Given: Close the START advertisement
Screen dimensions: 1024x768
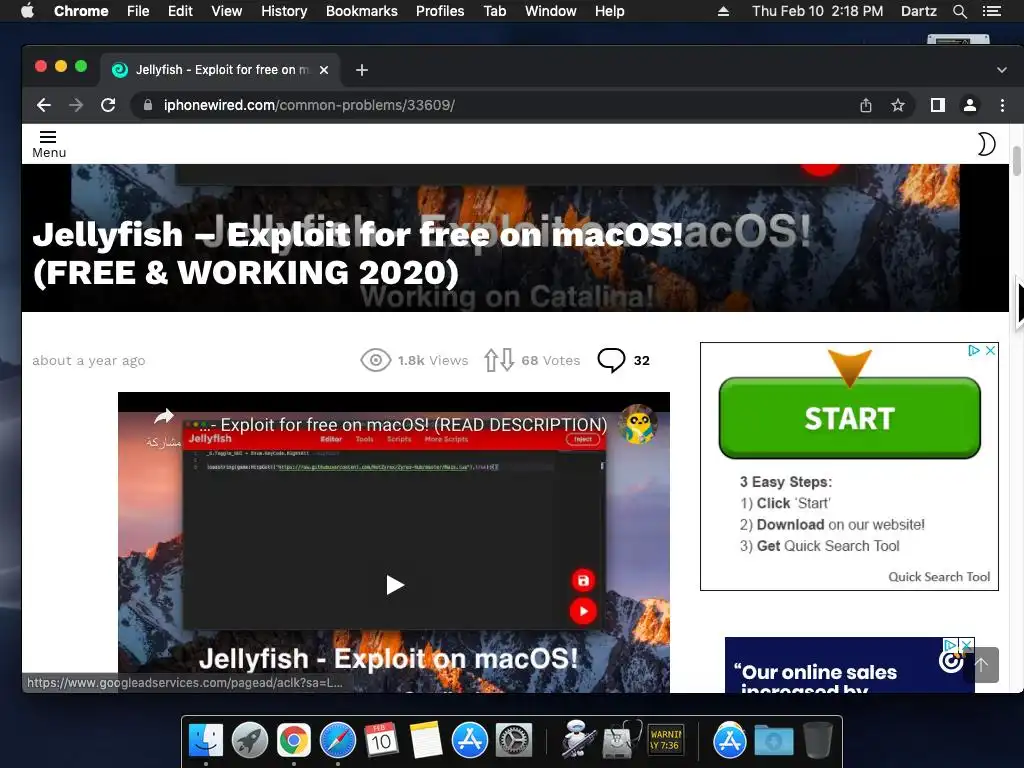Looking at the screenshot, I should click(990, 351).
